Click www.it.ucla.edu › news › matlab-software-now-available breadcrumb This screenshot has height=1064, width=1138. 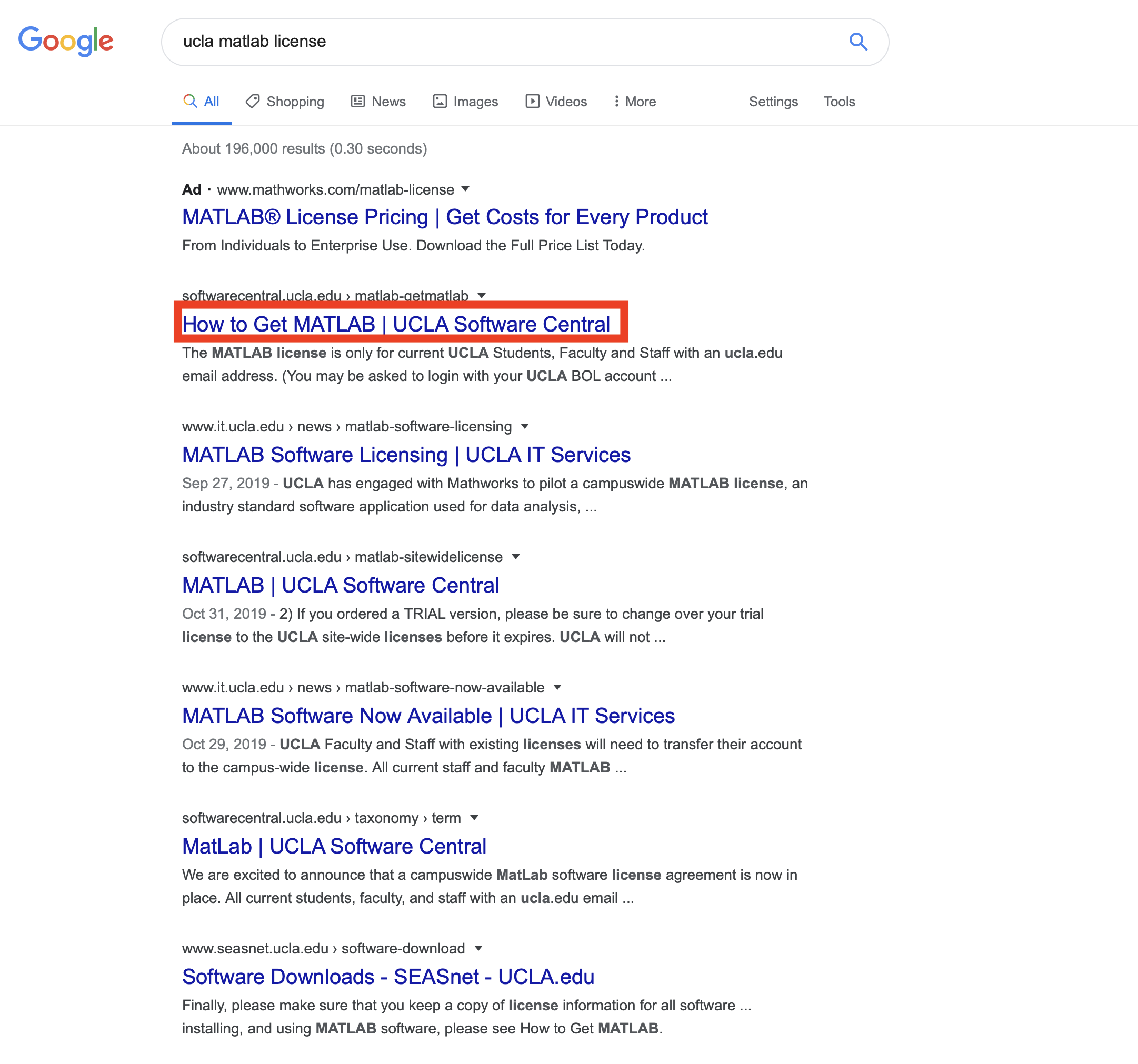(x=364, y=687)
